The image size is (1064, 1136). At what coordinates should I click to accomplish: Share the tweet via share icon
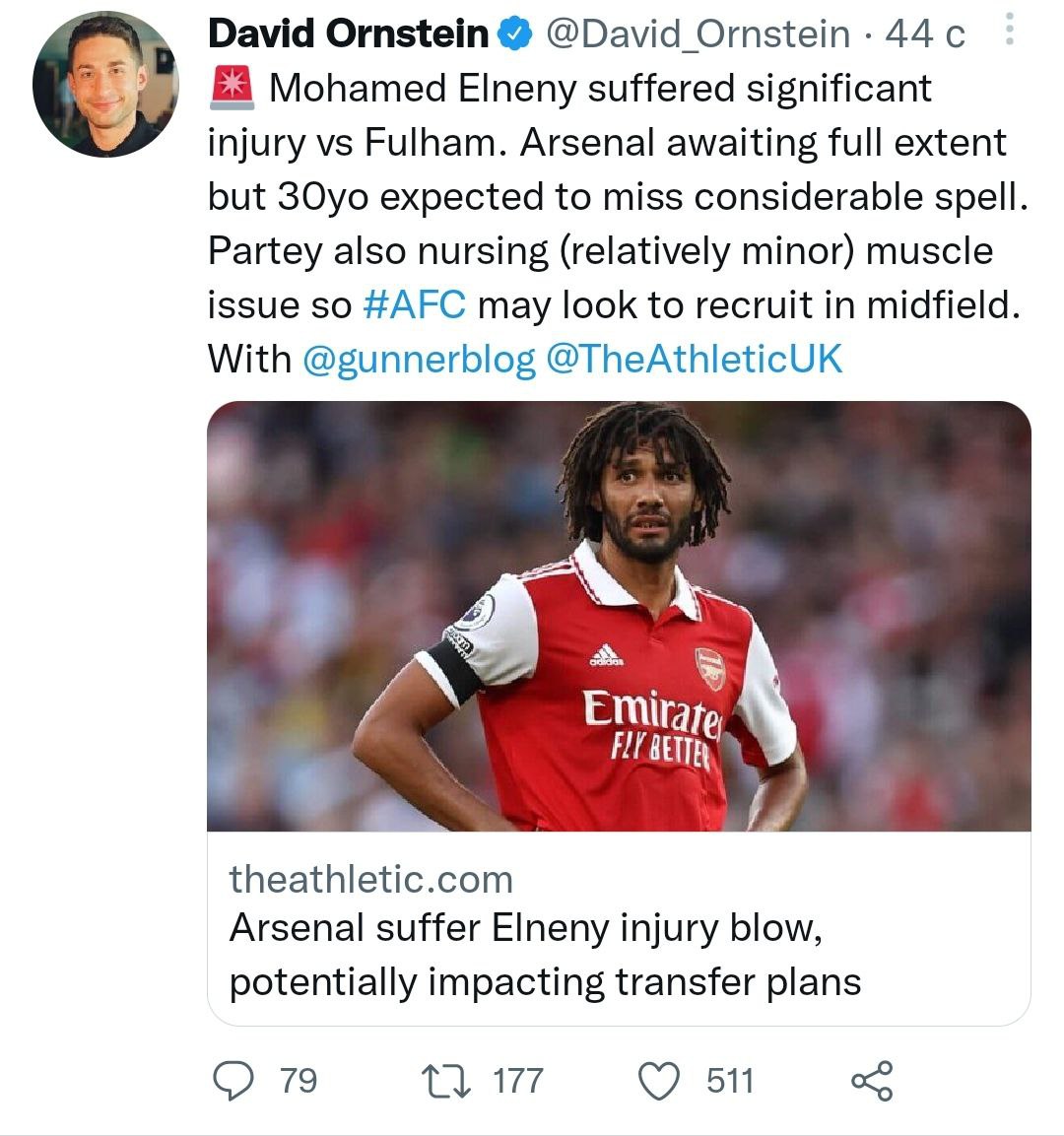pyautogui.click(x=872, y=1081)
